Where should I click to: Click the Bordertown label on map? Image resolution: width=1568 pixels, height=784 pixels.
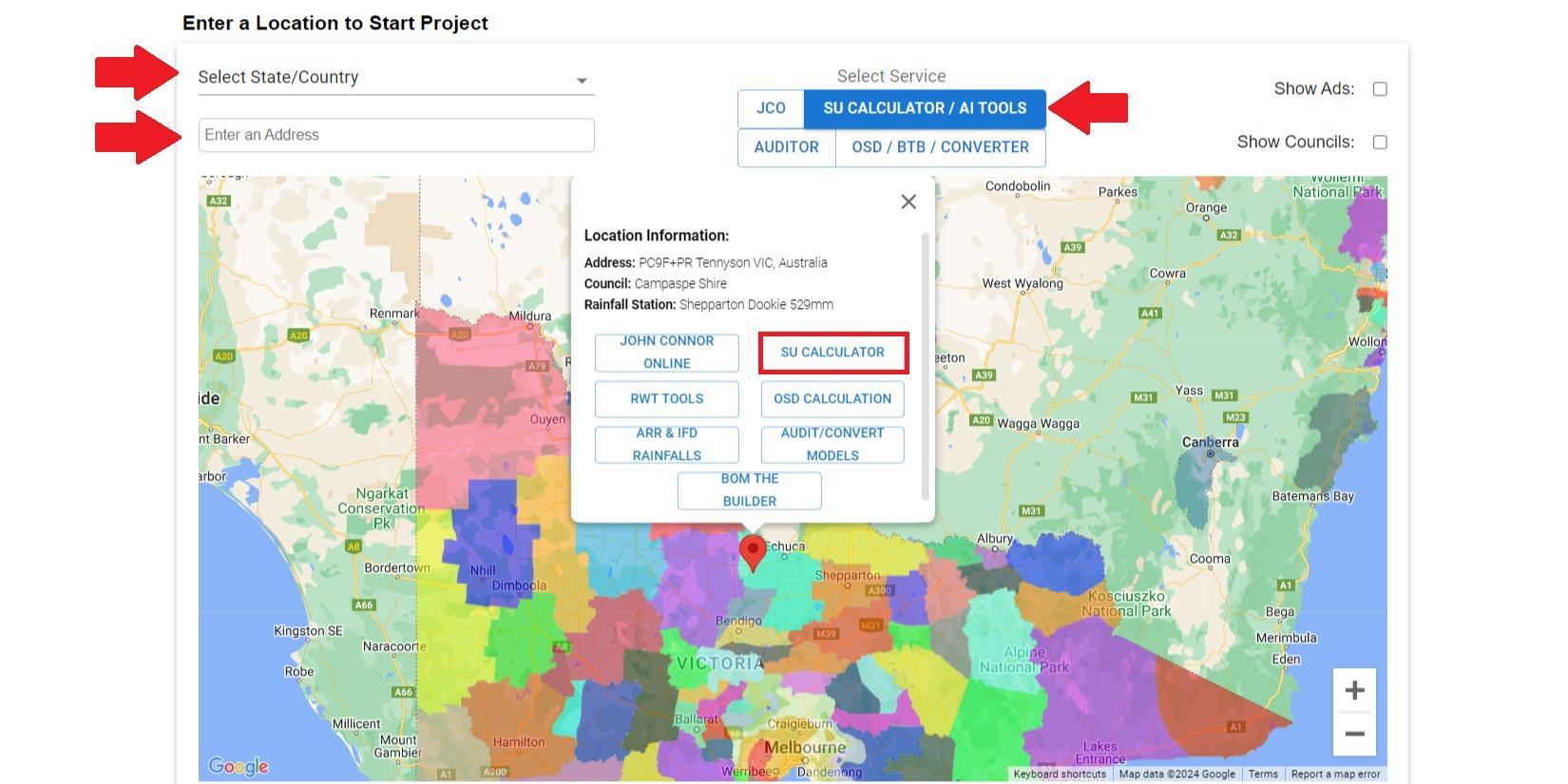[397, 568]
